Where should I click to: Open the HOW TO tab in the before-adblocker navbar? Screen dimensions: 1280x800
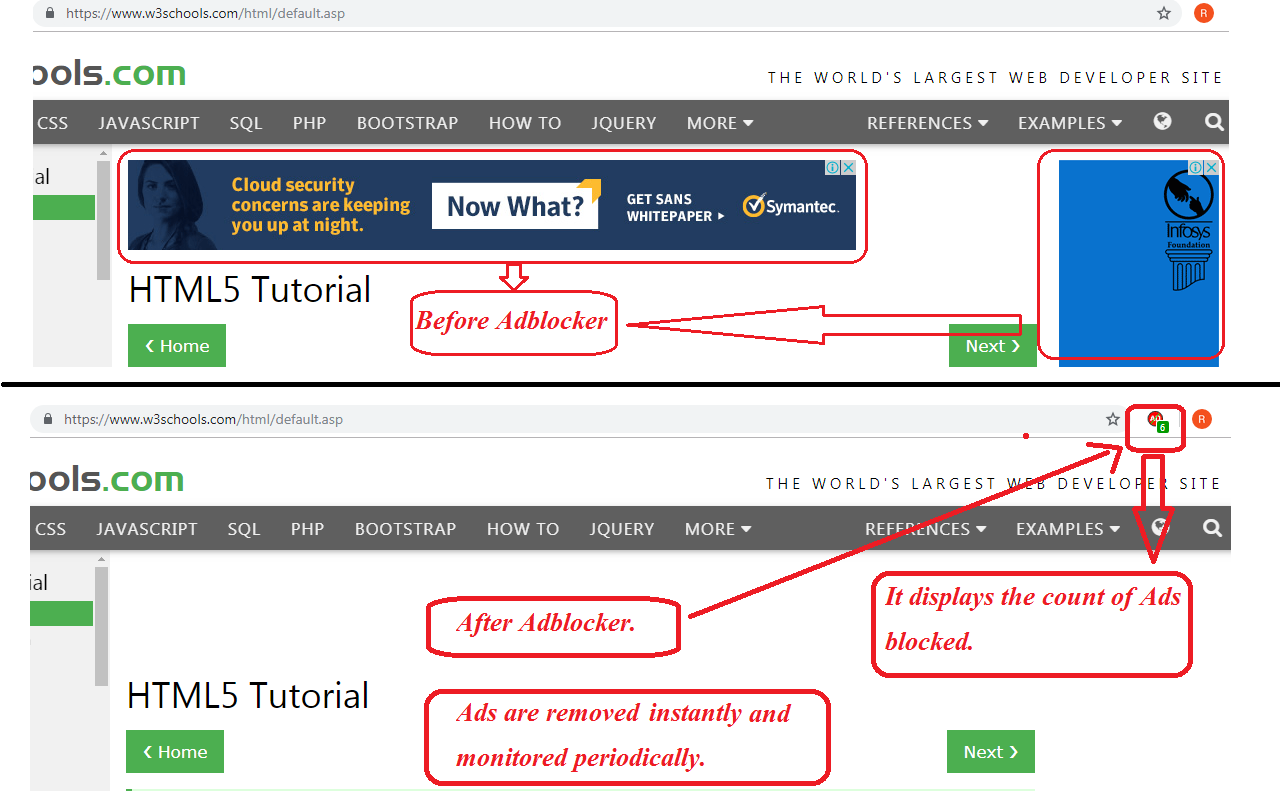point(525,123)
